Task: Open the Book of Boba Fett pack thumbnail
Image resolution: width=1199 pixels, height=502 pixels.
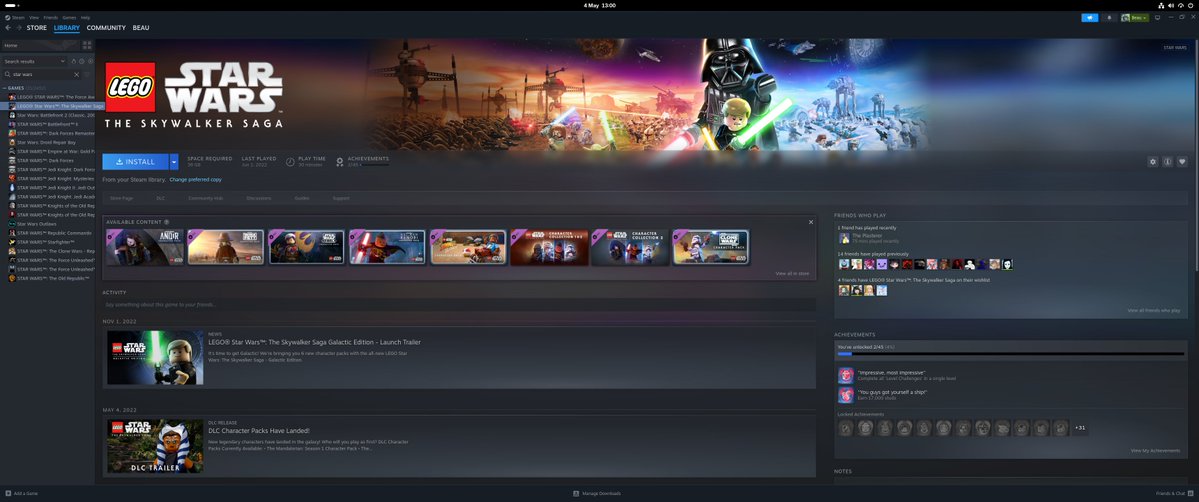Action: [x=226, y=247]
